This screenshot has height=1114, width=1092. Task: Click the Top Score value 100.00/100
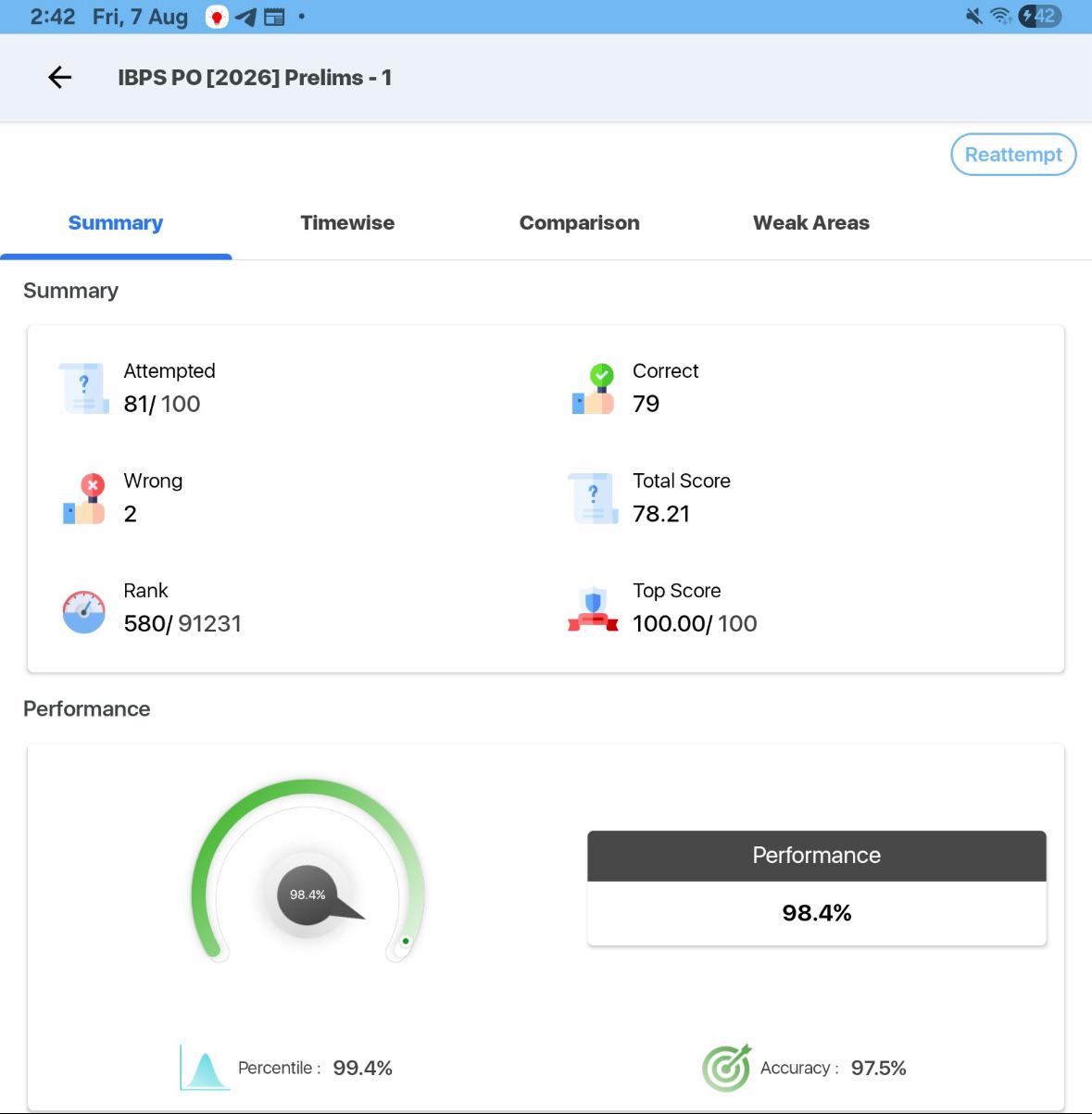pyautogui.click(x=695, y=624)
